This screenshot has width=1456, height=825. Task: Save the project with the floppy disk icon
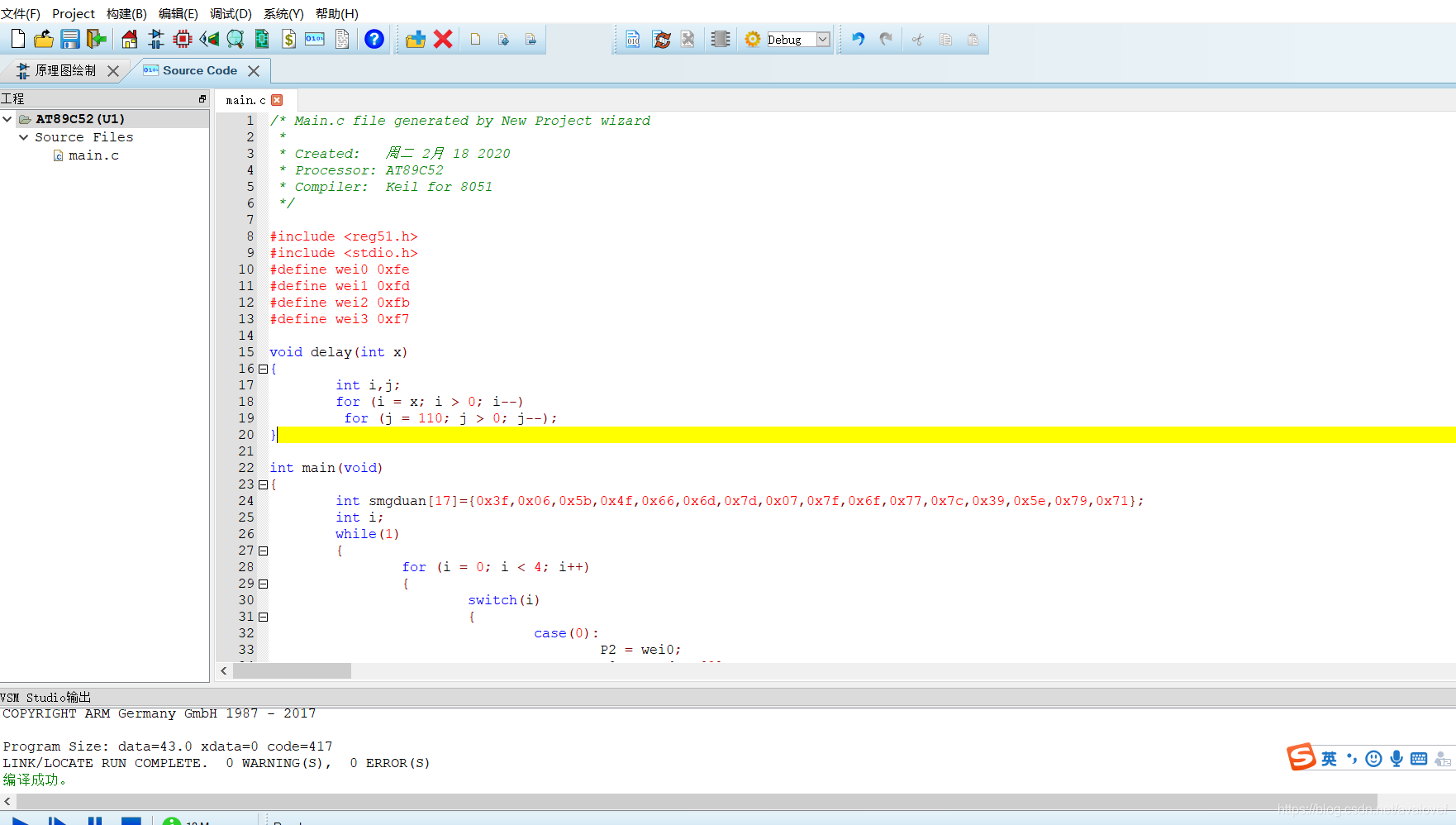(70, 39)
